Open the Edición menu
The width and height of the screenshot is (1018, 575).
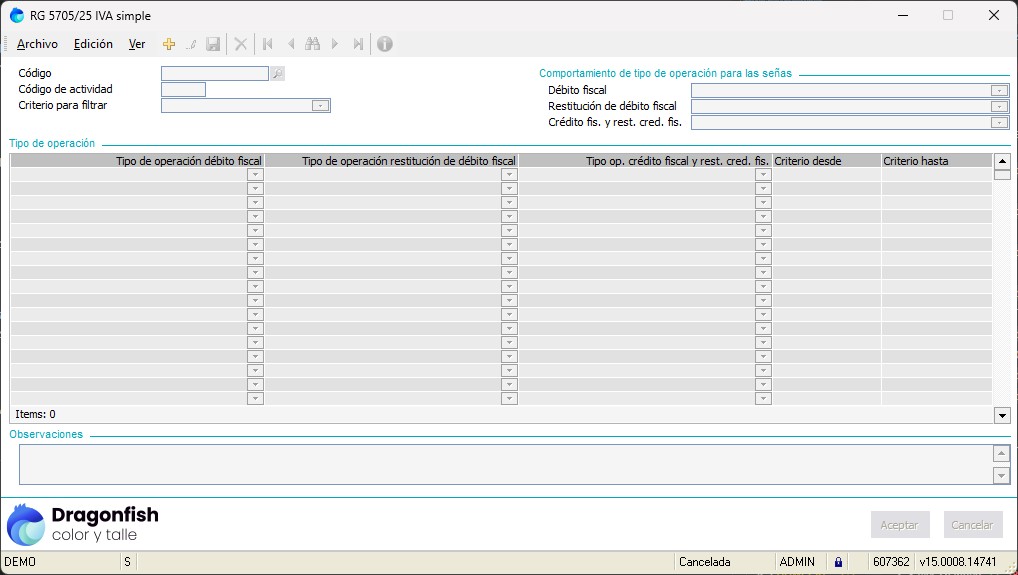coord(93,44)
